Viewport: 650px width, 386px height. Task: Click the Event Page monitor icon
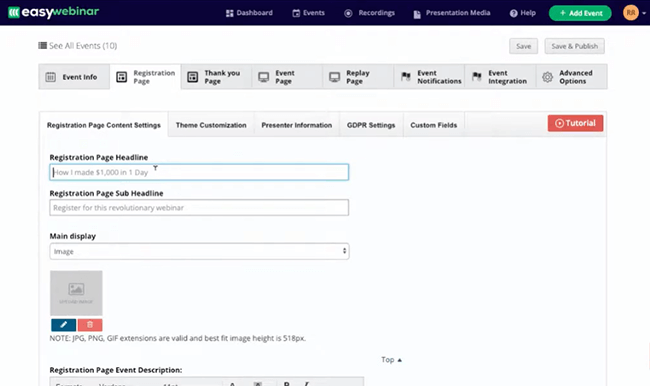(264, 77)
